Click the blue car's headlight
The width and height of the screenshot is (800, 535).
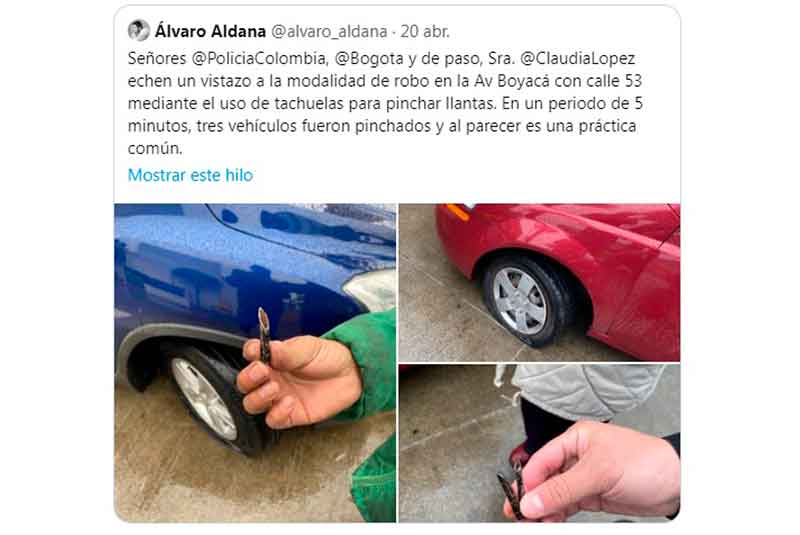click(x=371, y=290)
